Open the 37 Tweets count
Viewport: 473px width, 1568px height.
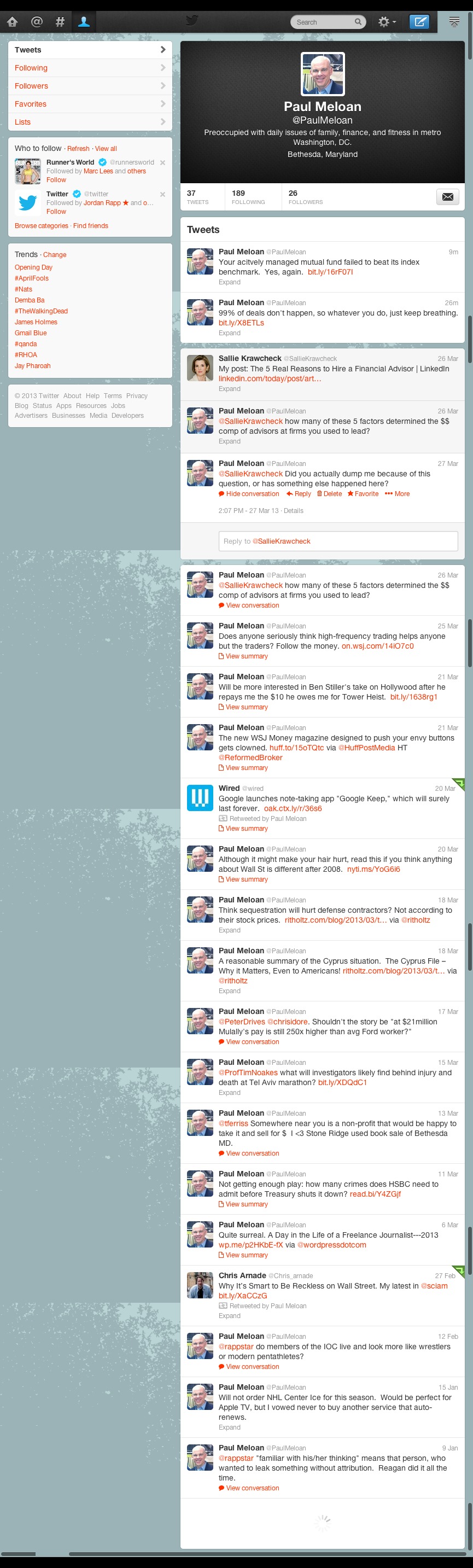tap(198, 196)
